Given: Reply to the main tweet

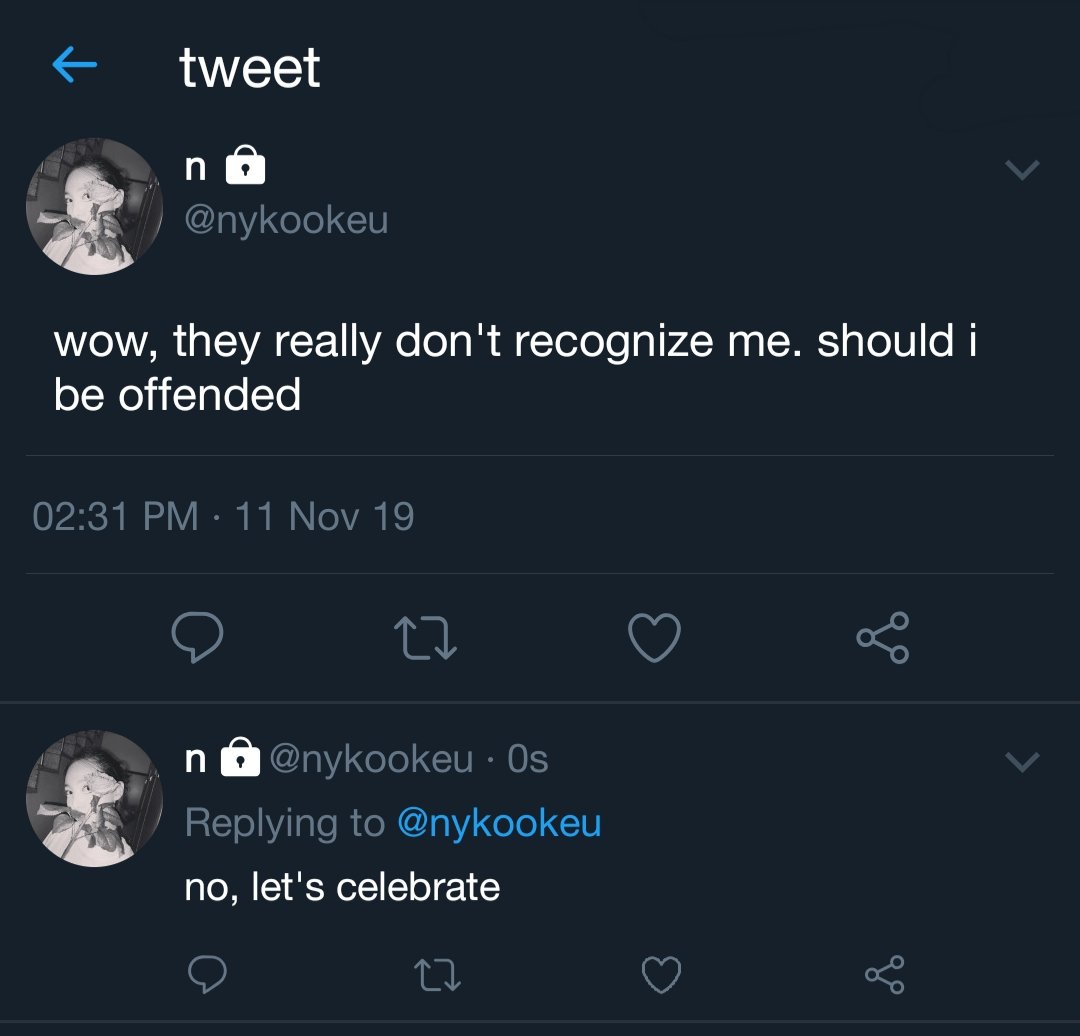Looking at the screenshot, I should pyautogui.click(x=197, y=637).
